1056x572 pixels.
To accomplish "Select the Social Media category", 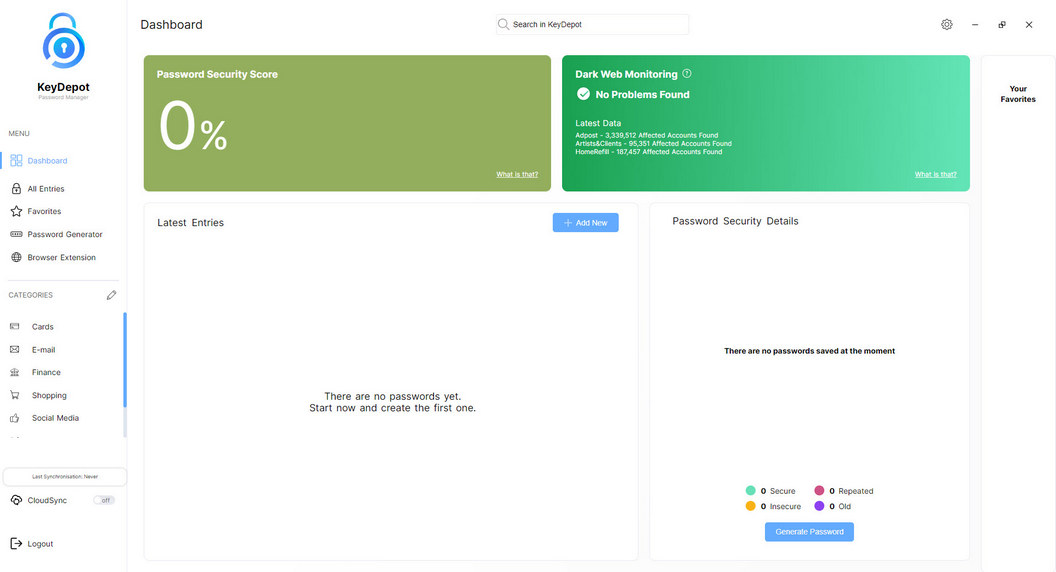I will 55,418.
